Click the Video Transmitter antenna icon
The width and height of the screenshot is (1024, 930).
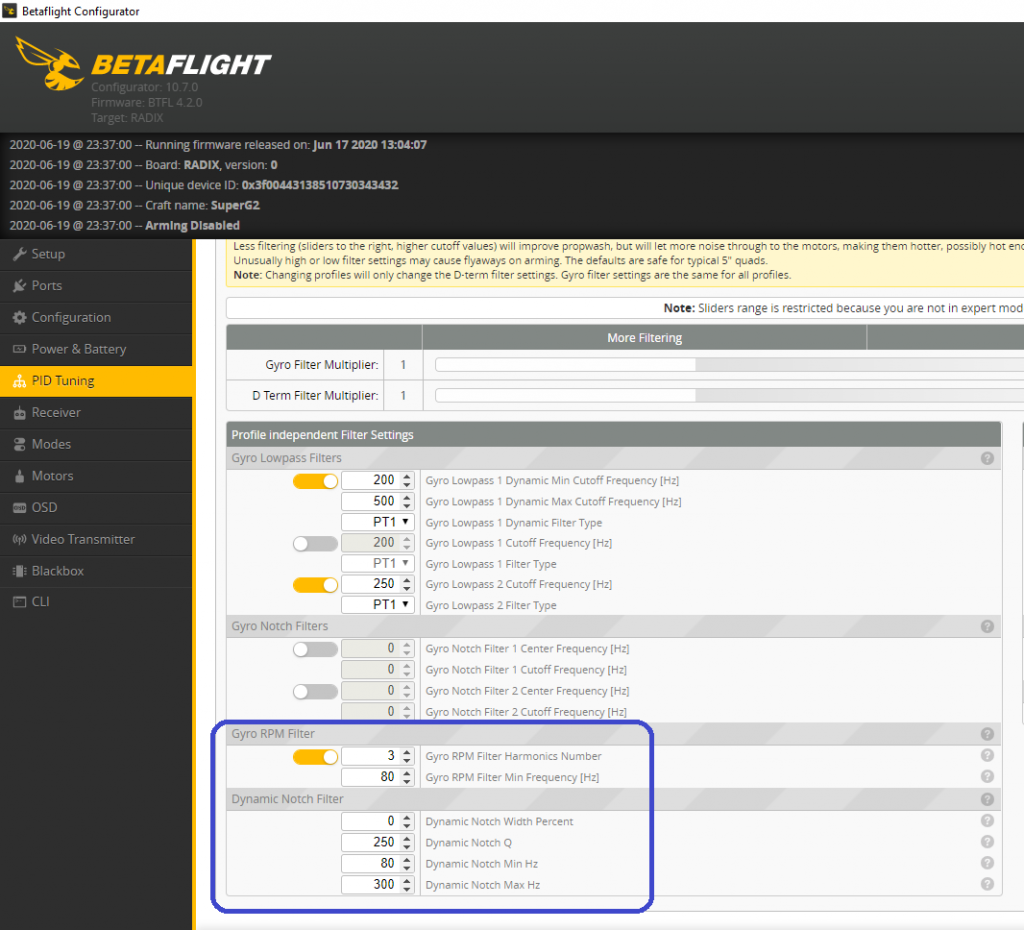[x=20, y=539]
